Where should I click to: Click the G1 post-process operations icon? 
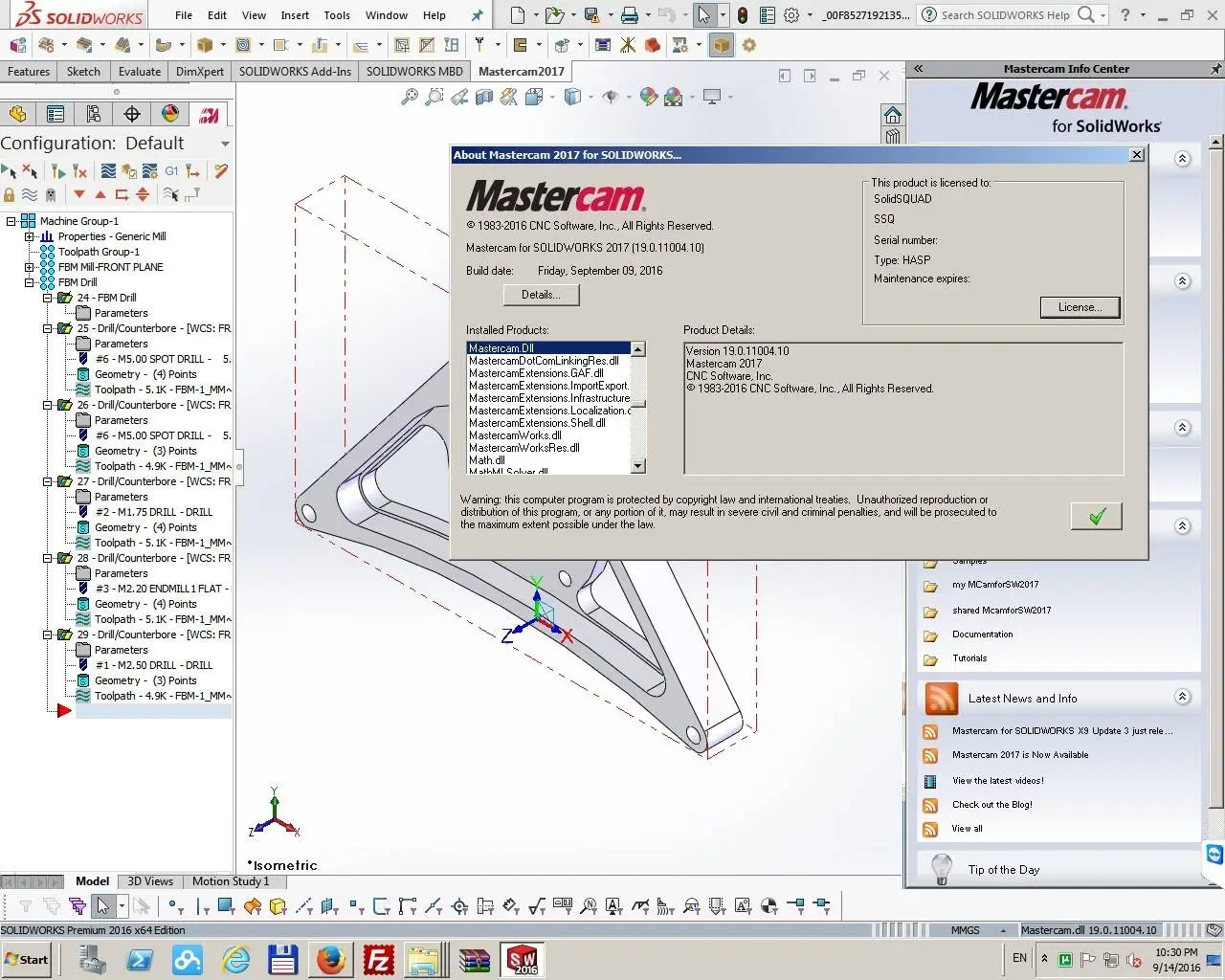[x=171, y=171]
